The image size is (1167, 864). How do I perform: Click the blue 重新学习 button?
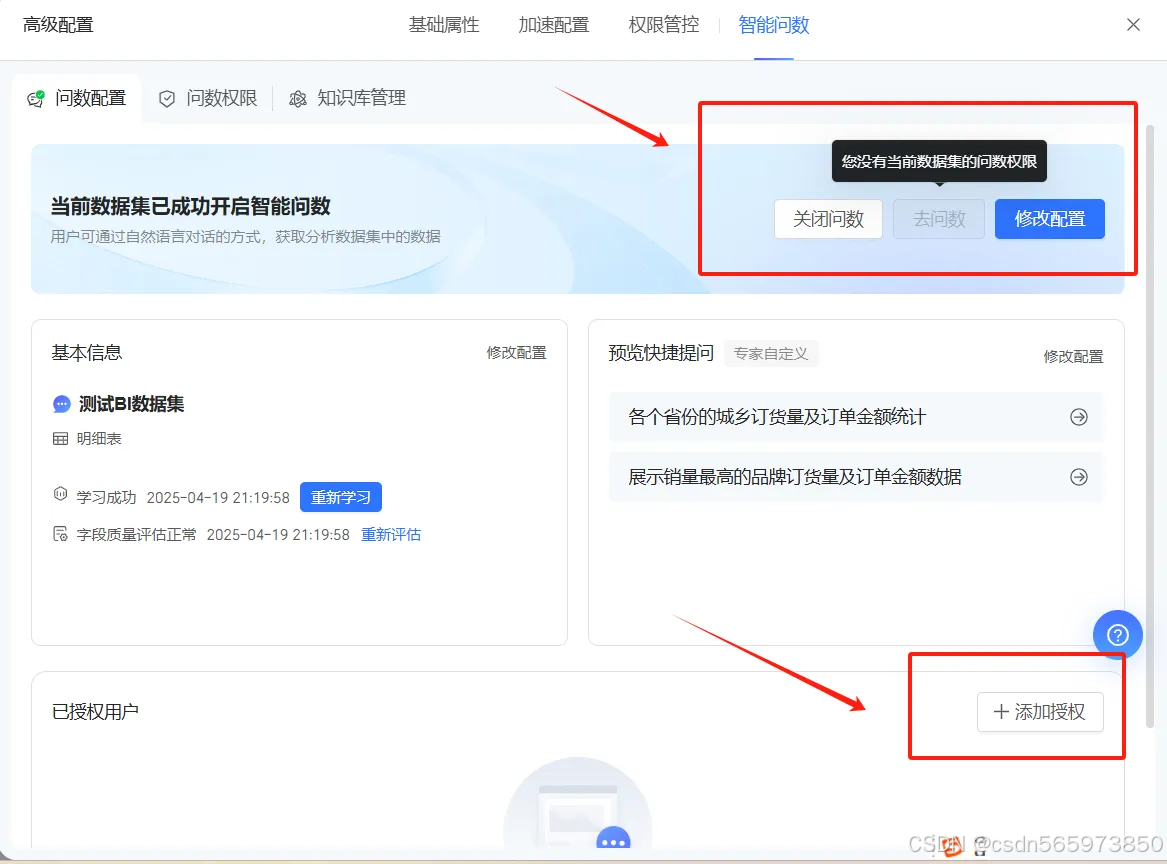(x=340, y=497)
